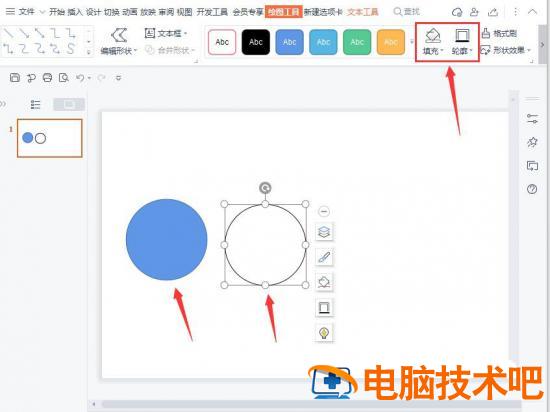The height and width of the screenshot is (412, 550).
Task: Switch to the 插入 tab
Action: click(x=75, y=12)
